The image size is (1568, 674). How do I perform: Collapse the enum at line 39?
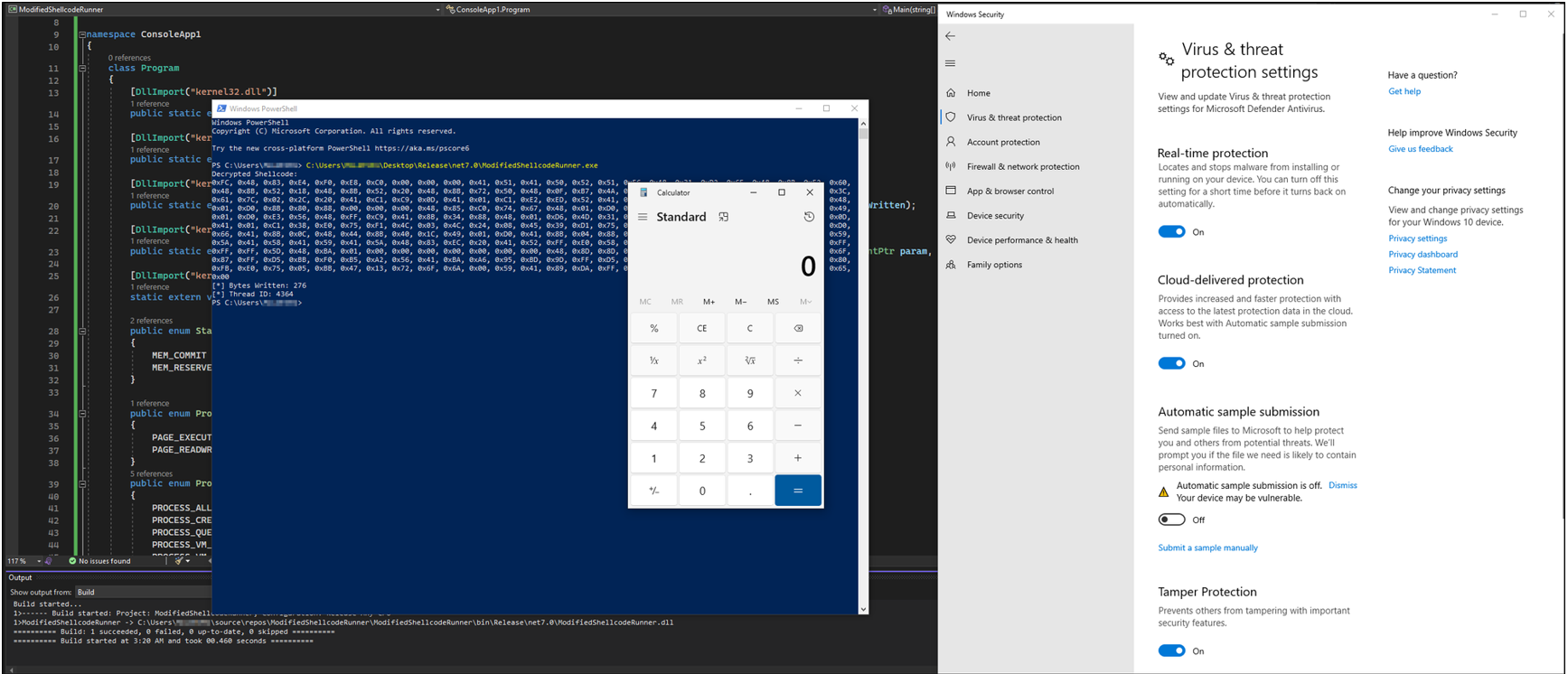point(82,483)
